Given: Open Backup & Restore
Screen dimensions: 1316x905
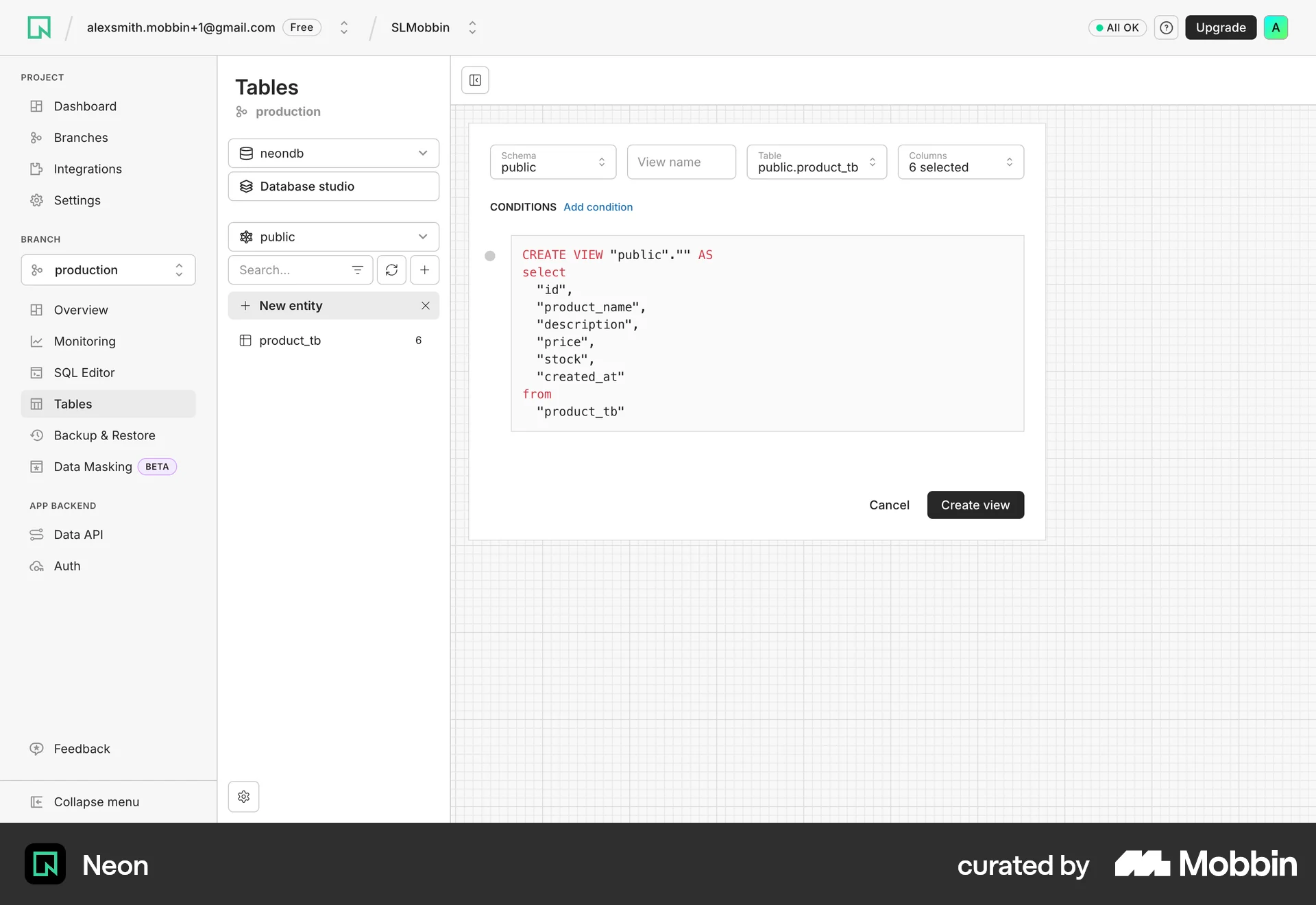Looking at the screenshot, I should coord(108,435).
